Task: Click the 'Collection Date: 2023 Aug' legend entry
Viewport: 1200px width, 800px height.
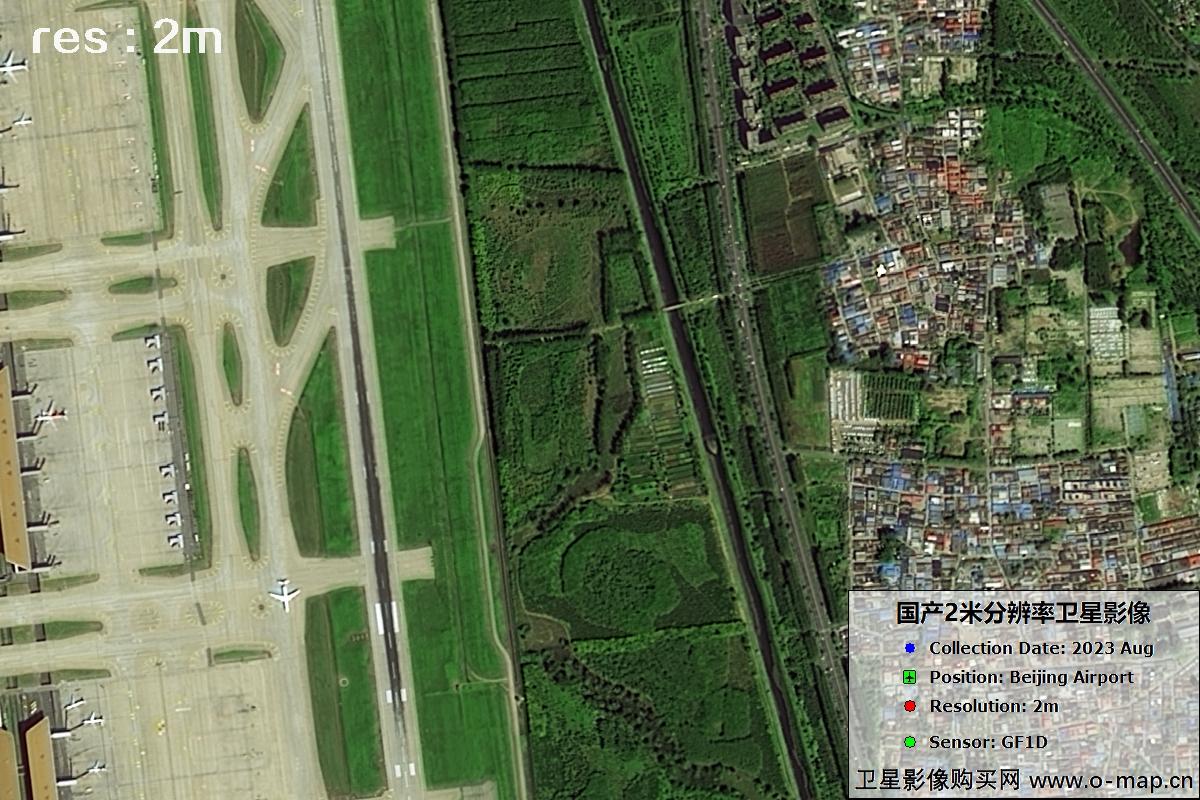Action: 1041,648
